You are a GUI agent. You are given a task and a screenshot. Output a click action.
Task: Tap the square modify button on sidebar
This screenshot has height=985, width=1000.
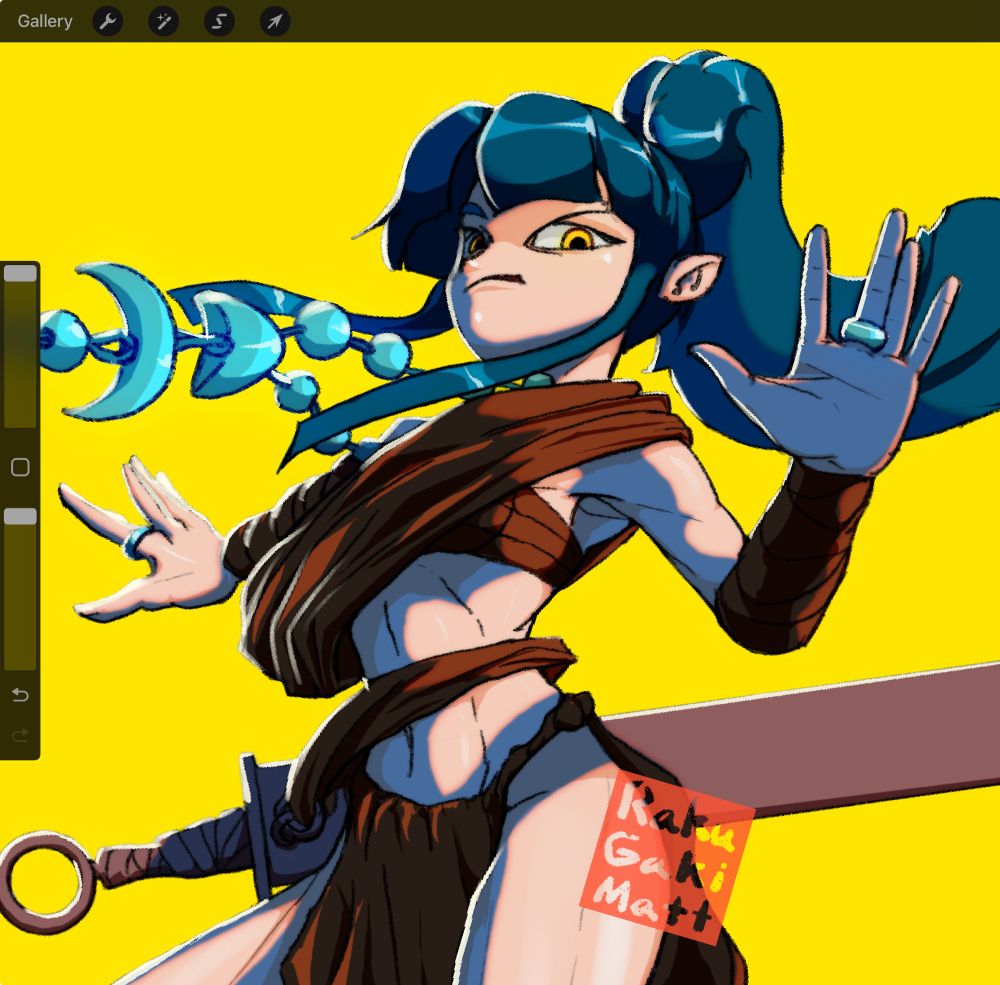(20, 468)
